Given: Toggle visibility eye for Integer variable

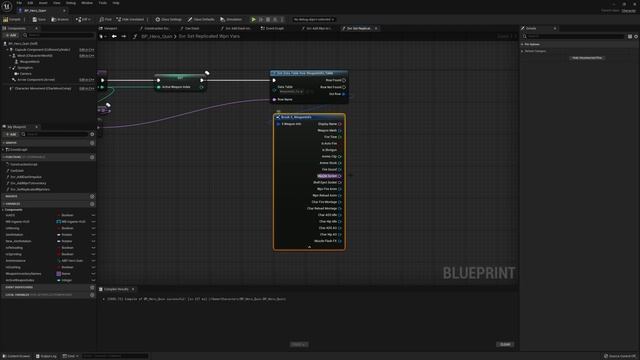Looking at the screenshot, I should point(93,280).
